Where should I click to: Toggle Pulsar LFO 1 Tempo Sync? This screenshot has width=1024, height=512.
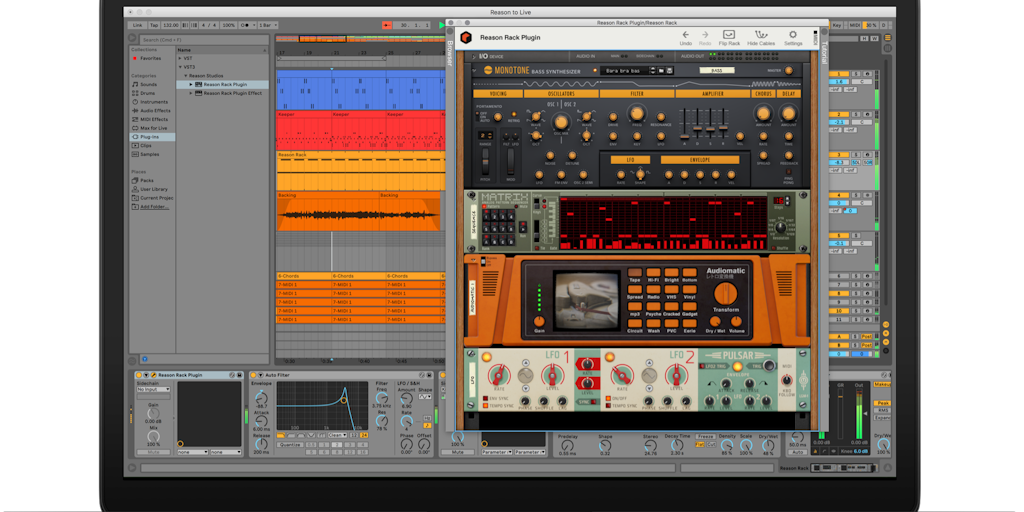tap(485, 406)
